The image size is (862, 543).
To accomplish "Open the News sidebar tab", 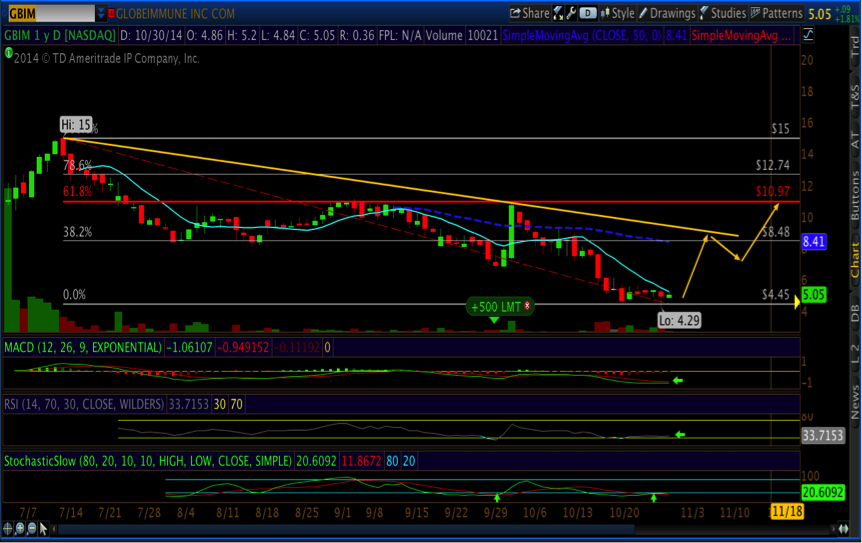I will tap(854, 402).
